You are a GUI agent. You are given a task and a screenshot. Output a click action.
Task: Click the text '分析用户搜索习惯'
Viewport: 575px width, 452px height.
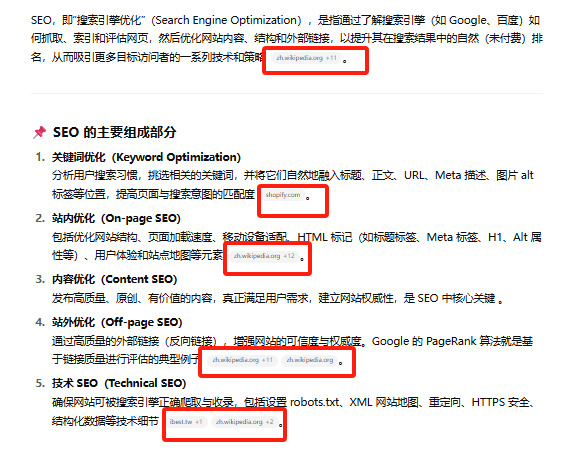click(94, 176)
